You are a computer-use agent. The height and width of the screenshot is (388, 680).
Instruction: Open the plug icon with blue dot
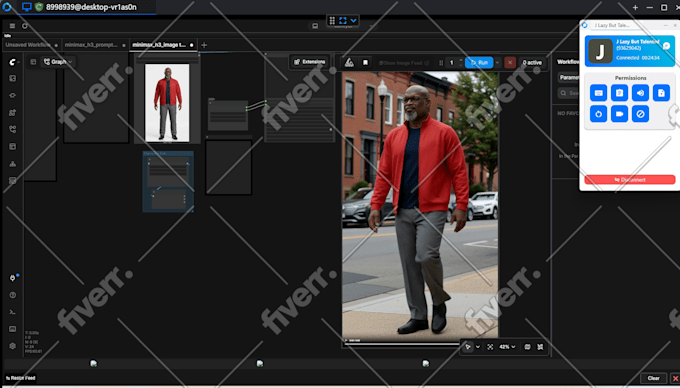(x=13, y=278)
